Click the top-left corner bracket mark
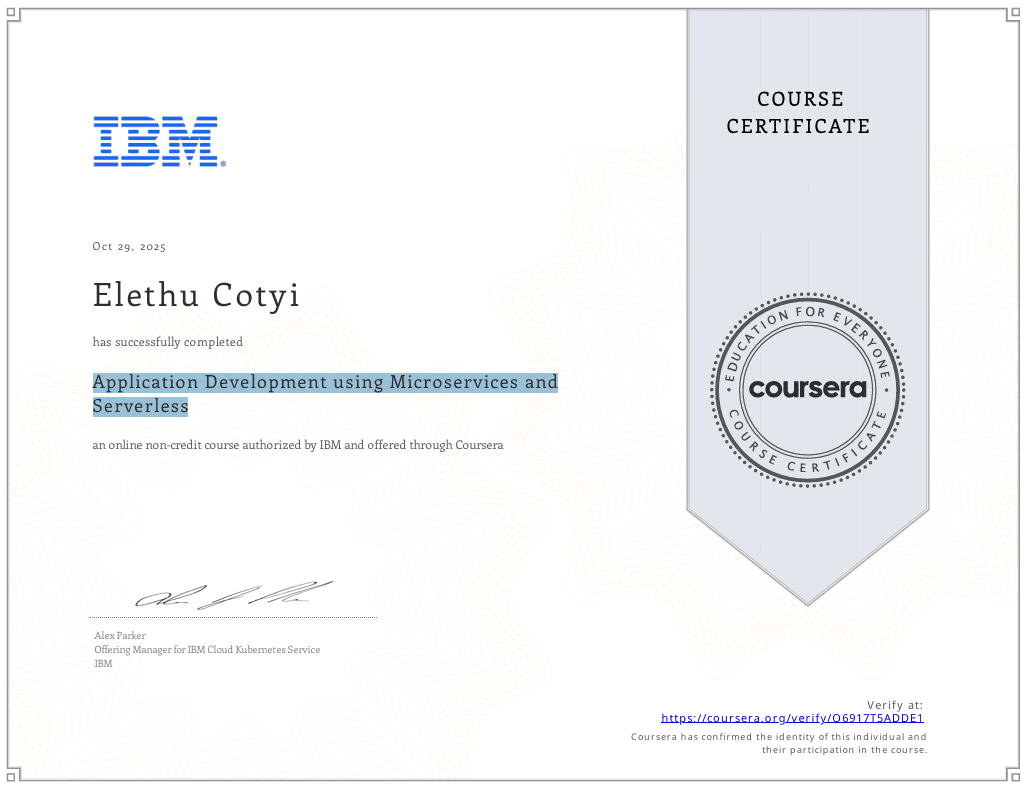 13,13
